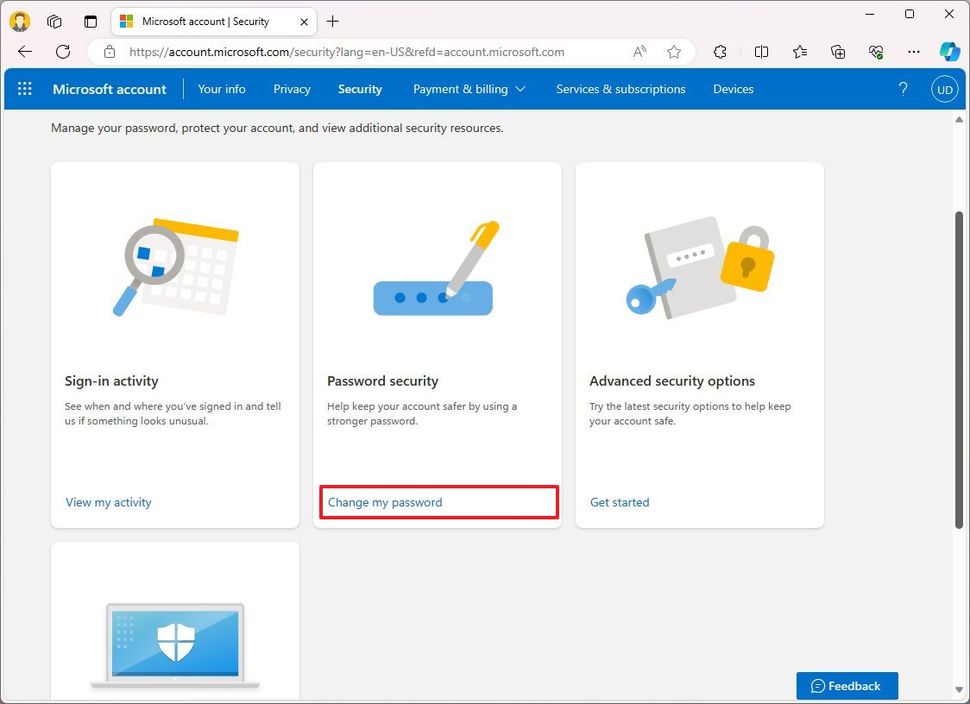The width and height of the screenshot is (970, 704).
Task: Open the Collections icon
Action: 838,51
